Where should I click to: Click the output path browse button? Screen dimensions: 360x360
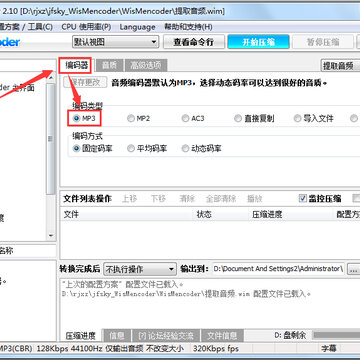pos(353,269)
